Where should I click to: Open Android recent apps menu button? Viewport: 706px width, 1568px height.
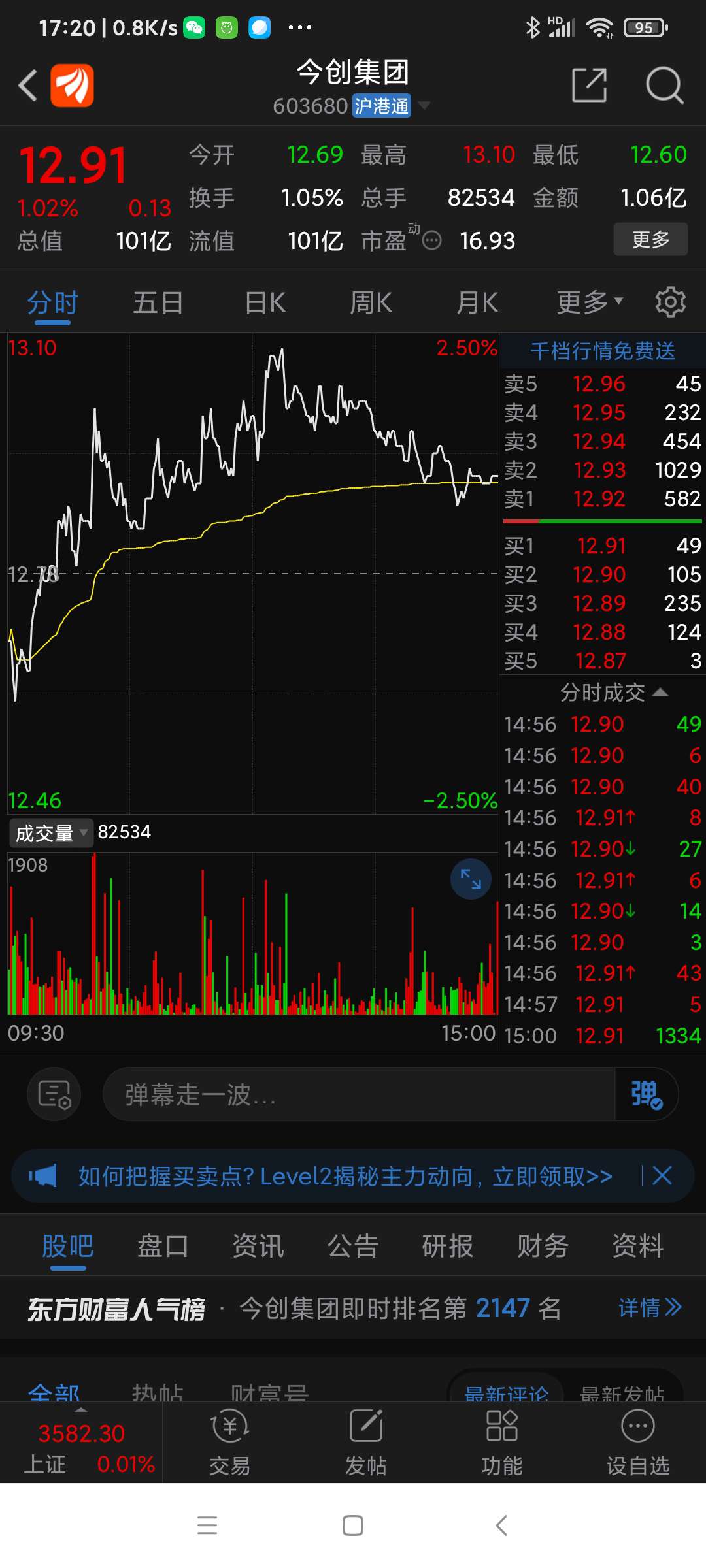(207, 1526)
